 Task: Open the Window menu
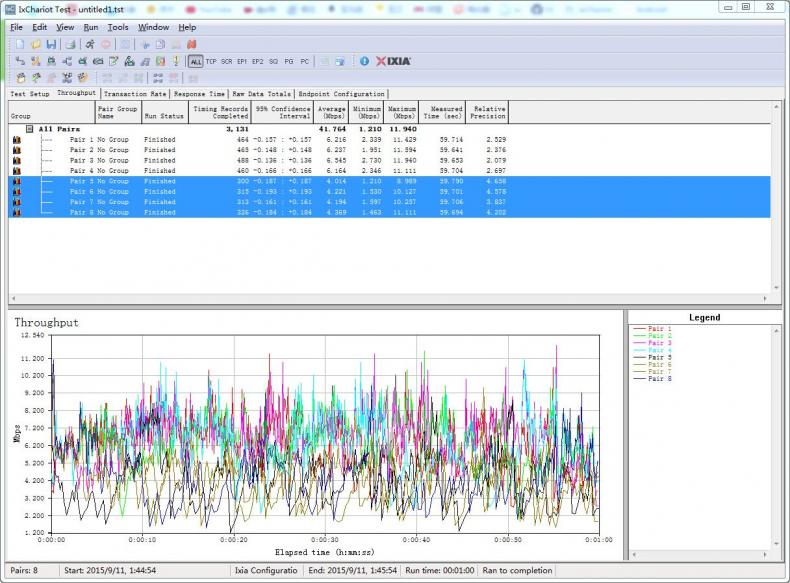click(x=153, y=27)
